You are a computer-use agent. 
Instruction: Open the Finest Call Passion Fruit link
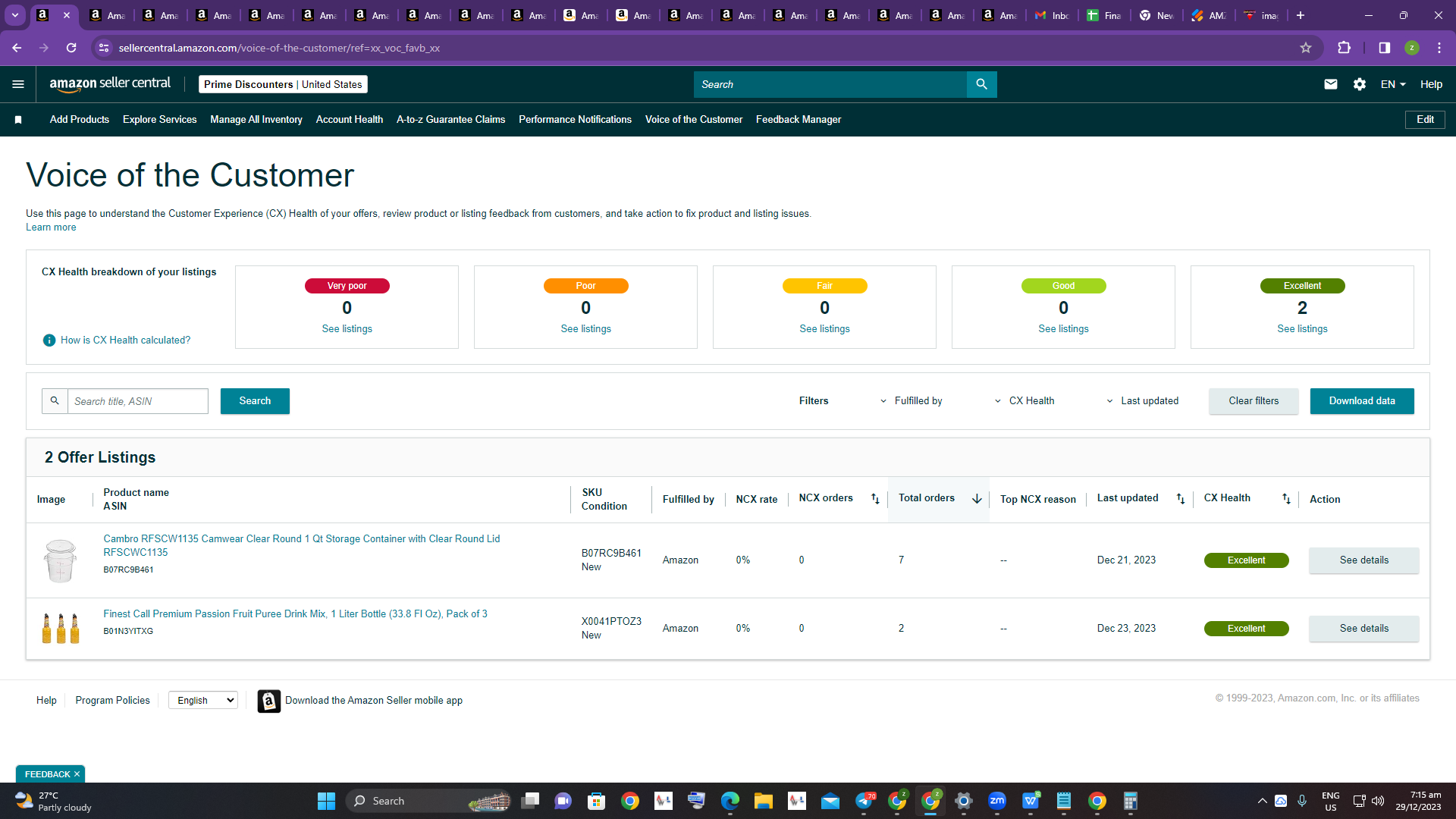click(x=295, y=614)
